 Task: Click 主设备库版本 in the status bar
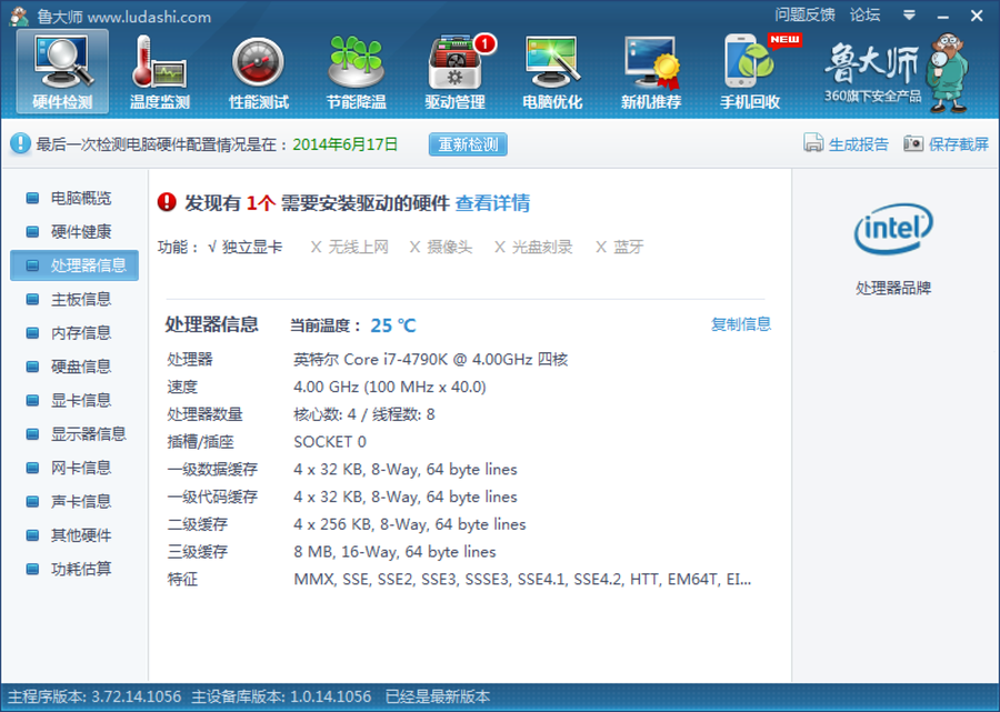(281, 697)
